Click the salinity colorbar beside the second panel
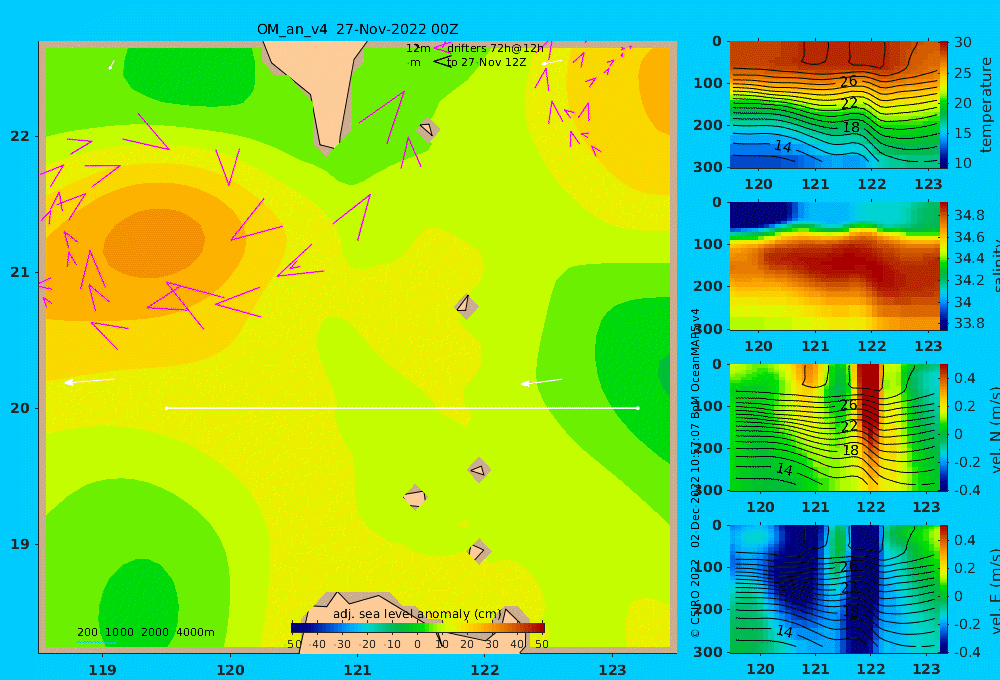 pos(944,266)
